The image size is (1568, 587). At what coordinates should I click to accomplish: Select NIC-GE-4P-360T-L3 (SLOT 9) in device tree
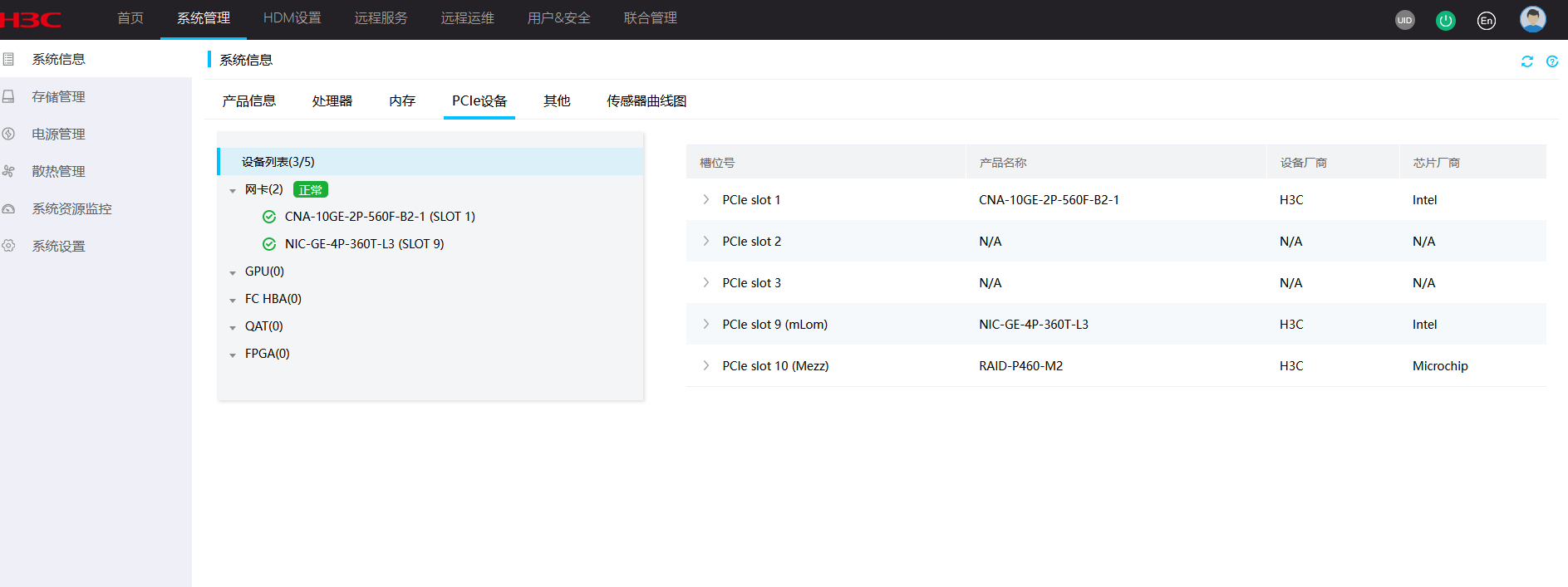click(364, 244)
